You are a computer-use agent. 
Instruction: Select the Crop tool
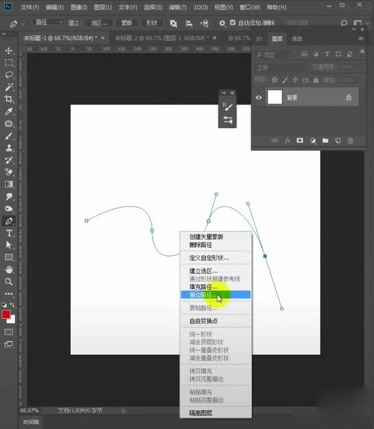tap(9, 99)
